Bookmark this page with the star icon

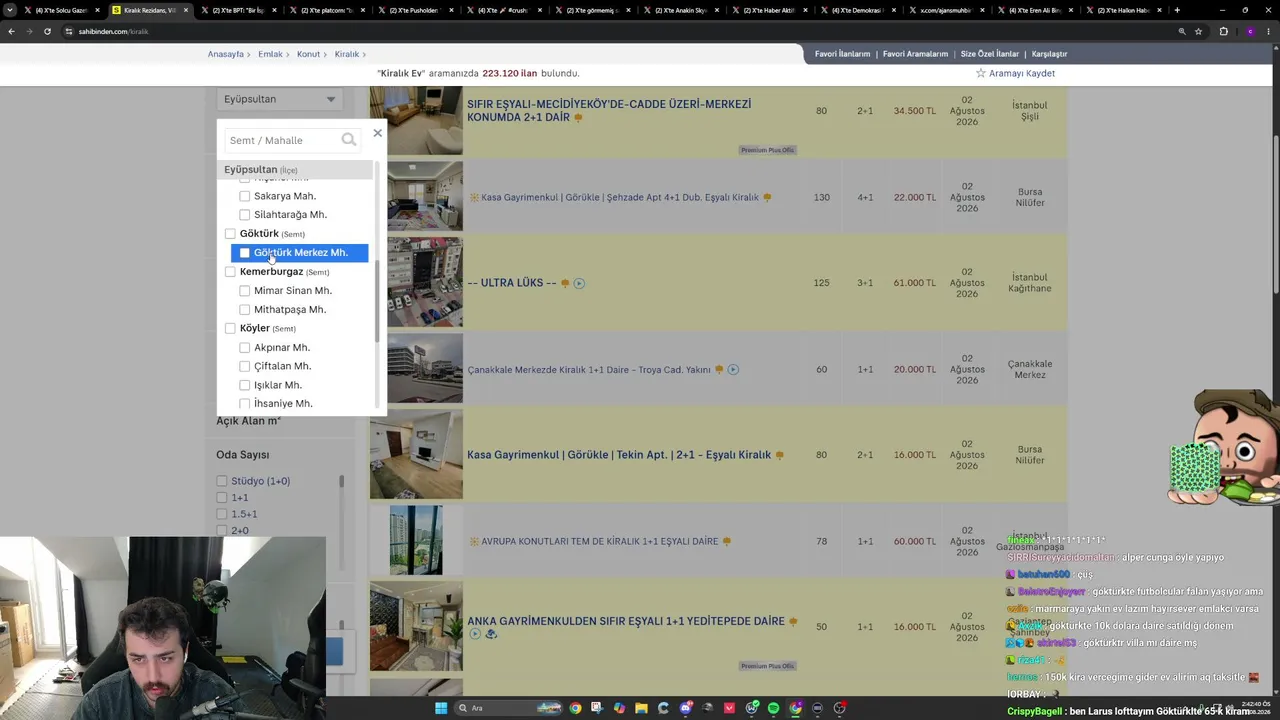pyautogui.click(x=1198, y=31)
